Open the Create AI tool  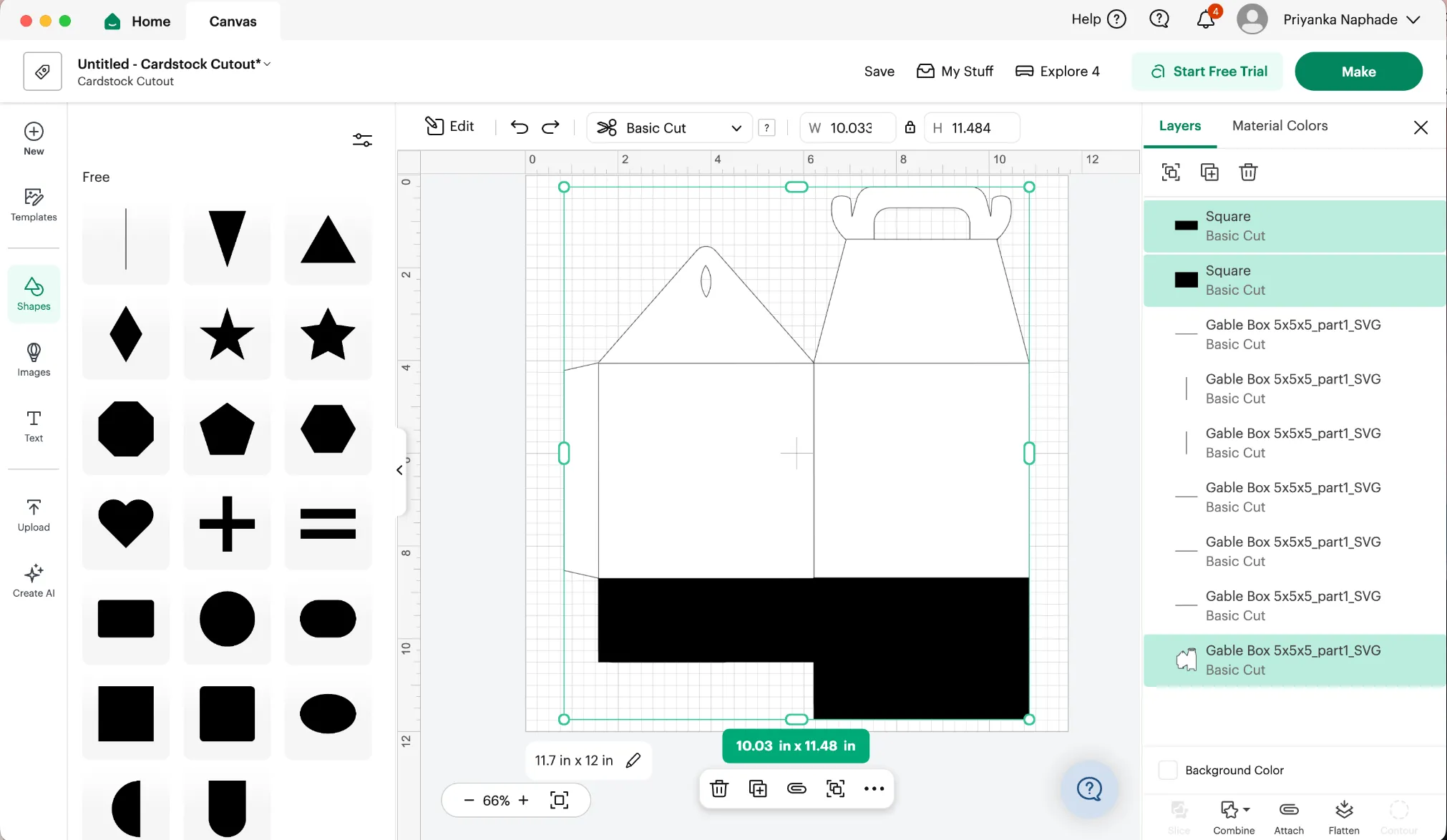pyautogui.click(x=34, y=581)
